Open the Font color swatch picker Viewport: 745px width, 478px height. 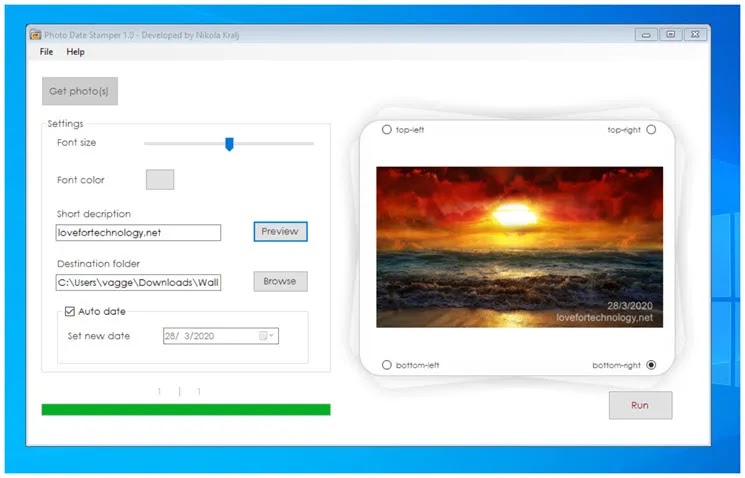[160, 180]
